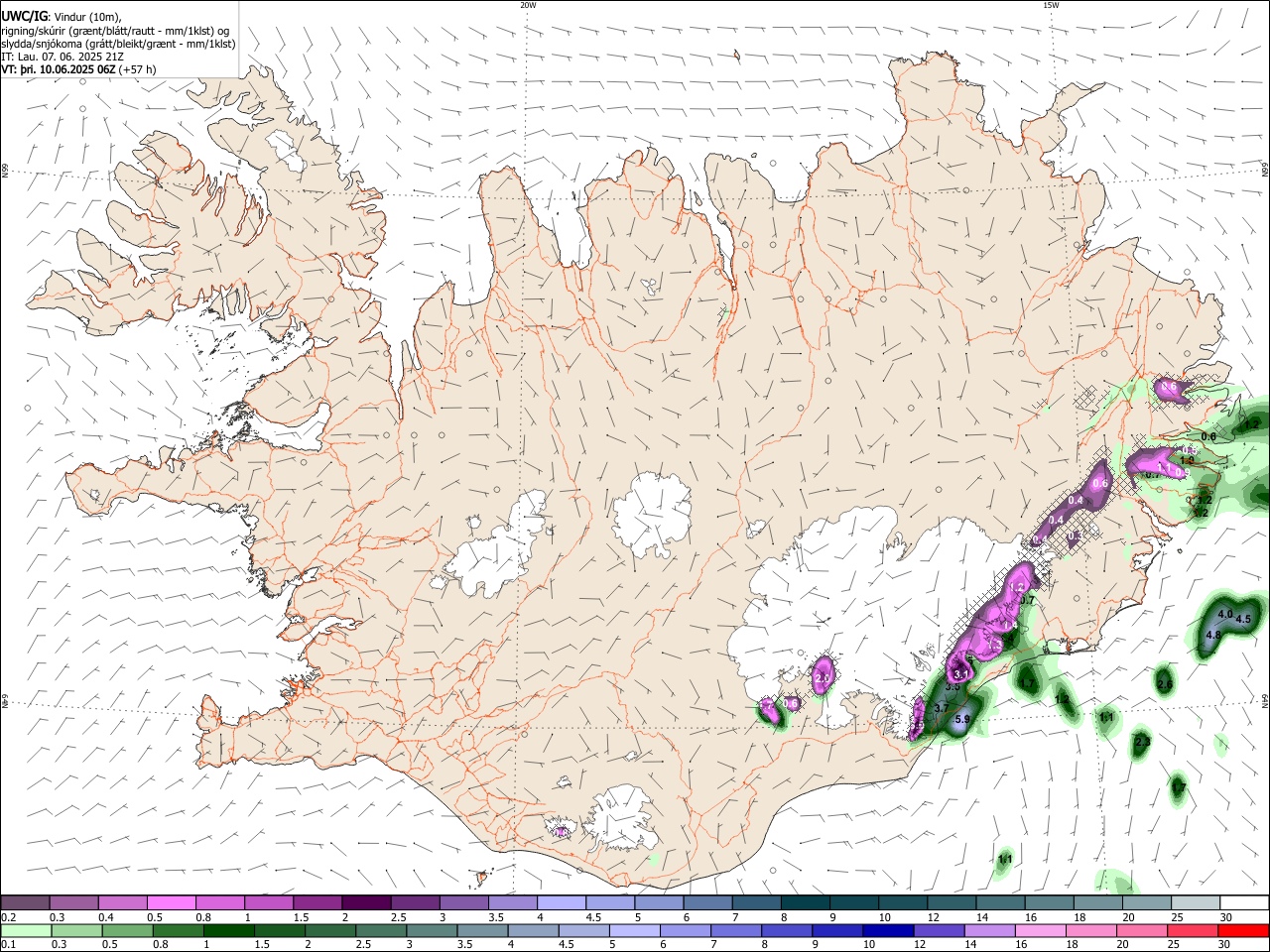Click the '4.0' precipitation value in the eastern sea
Image resolution: width=1270 pixels, height=952 pixels.
[x=1224, y=615]
